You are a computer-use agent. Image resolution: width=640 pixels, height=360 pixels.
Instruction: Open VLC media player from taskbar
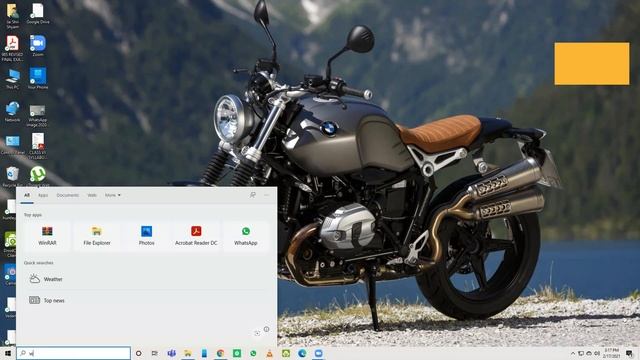pos(269,353)
